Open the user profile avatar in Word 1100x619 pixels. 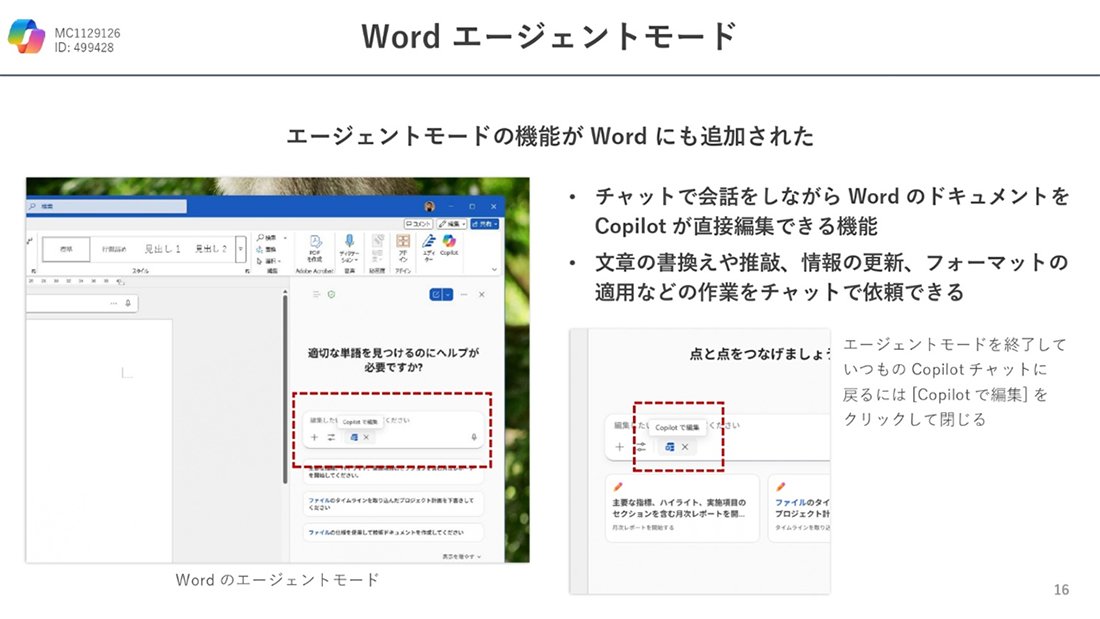(429, 206)
